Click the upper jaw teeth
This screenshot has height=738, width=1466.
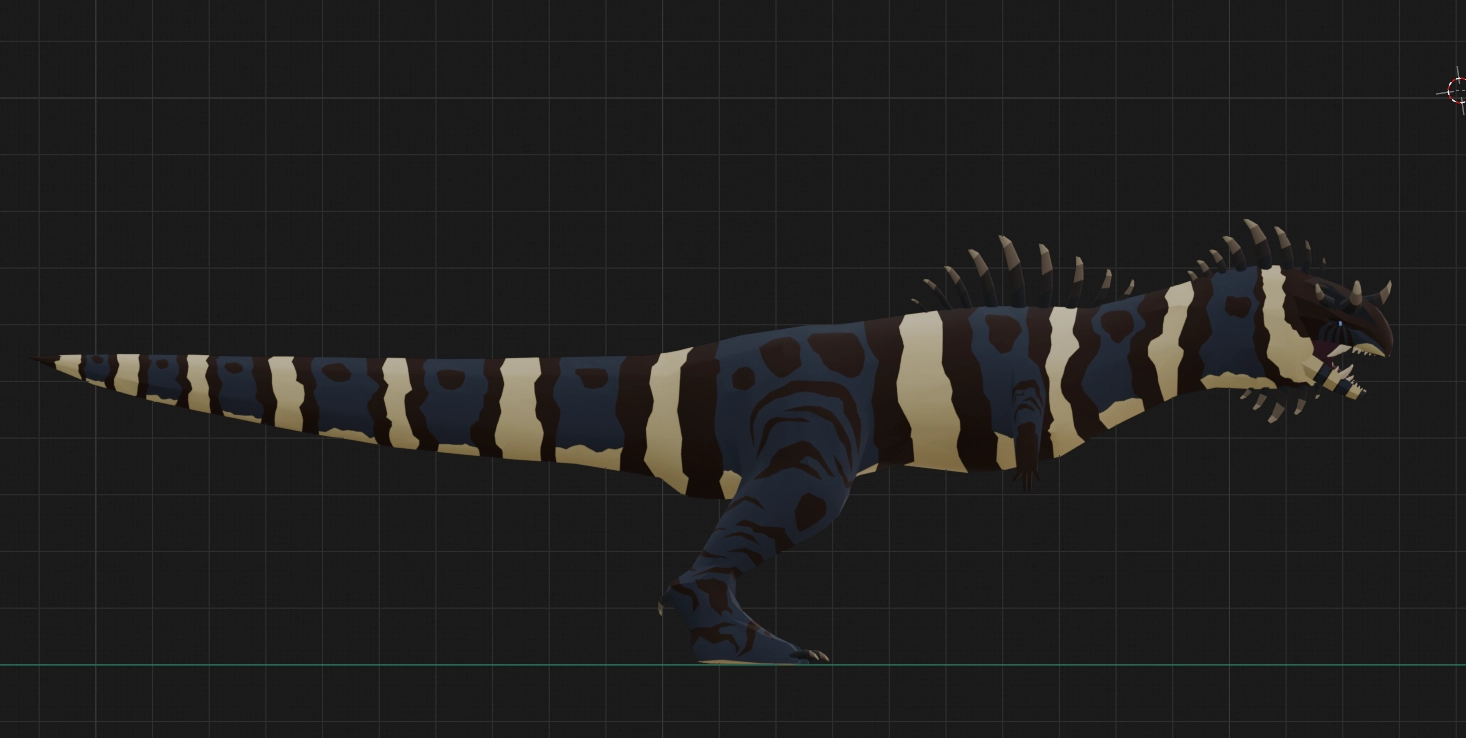click(1365, 351)
